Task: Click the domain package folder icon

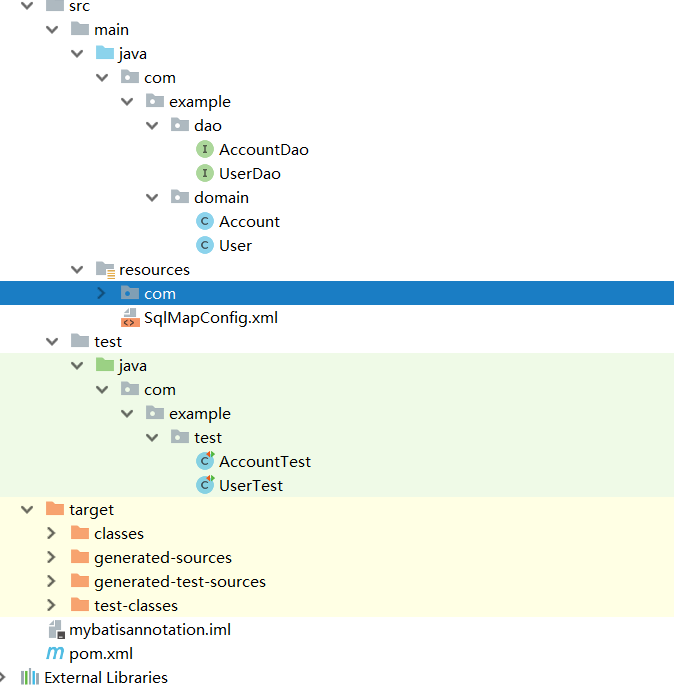Action: (x=180, y=196)
